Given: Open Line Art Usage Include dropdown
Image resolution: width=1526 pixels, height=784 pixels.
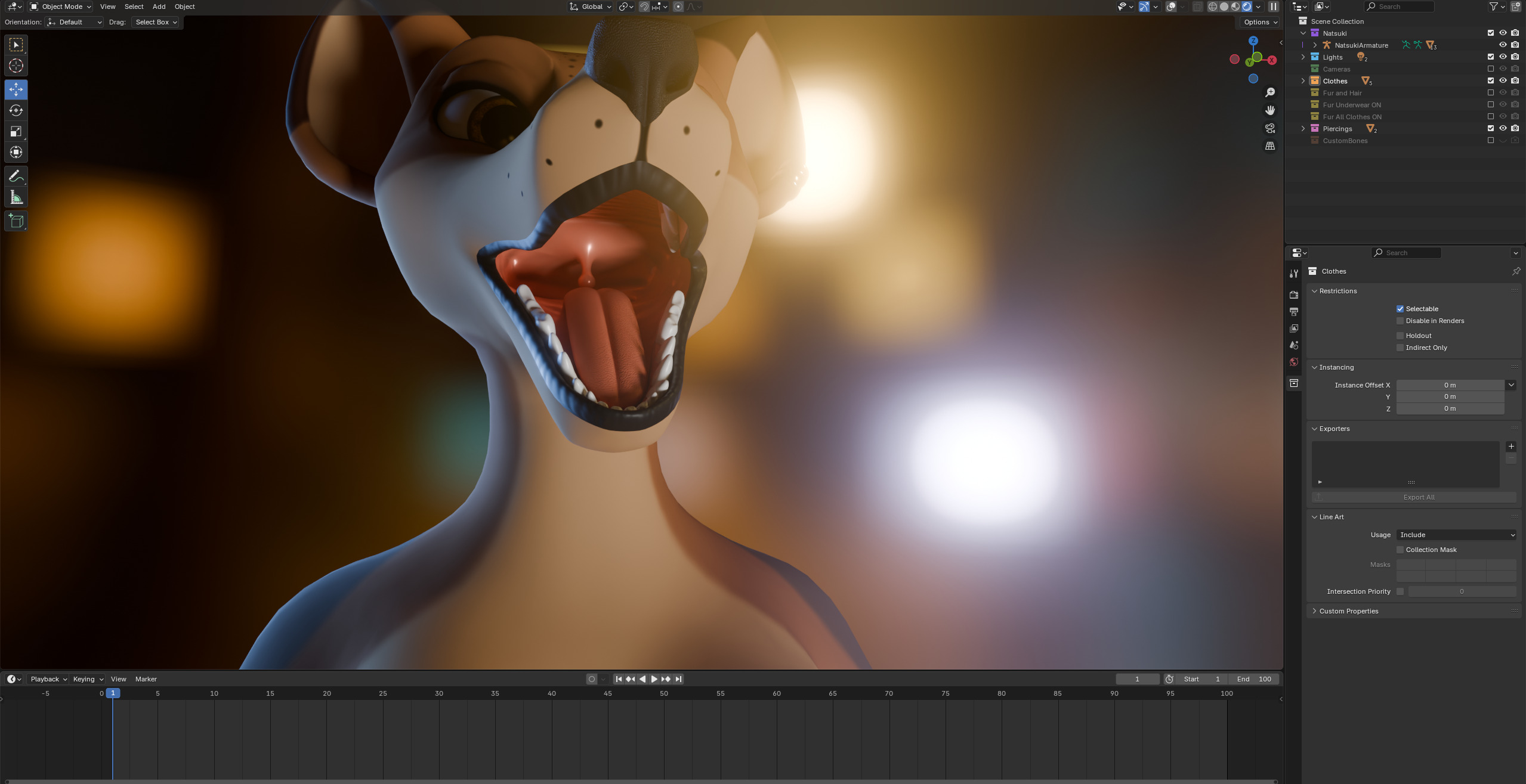Looking at the screenshot, I should [1456, 535].
